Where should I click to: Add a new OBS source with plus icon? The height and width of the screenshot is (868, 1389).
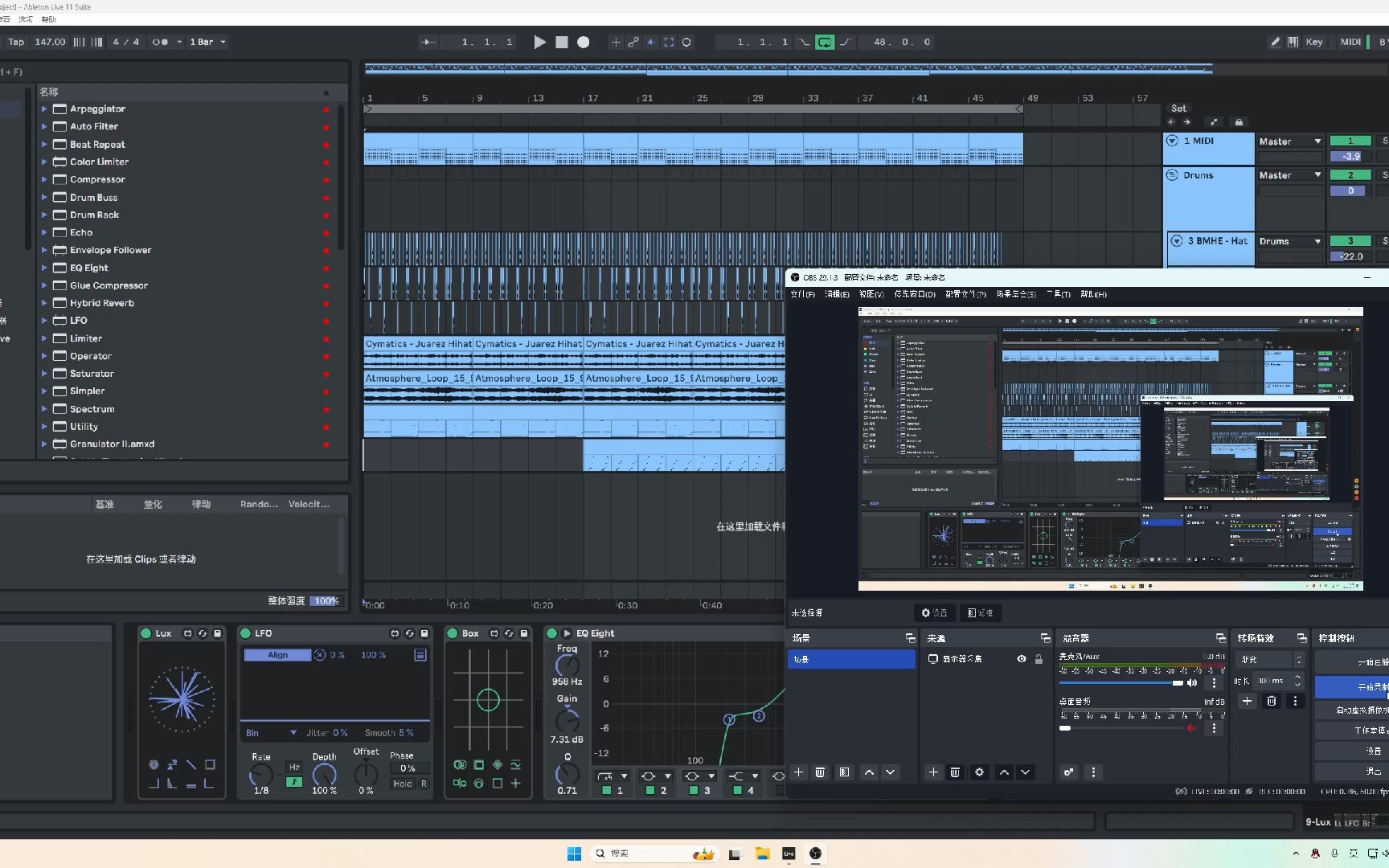(x=933, y=772)
